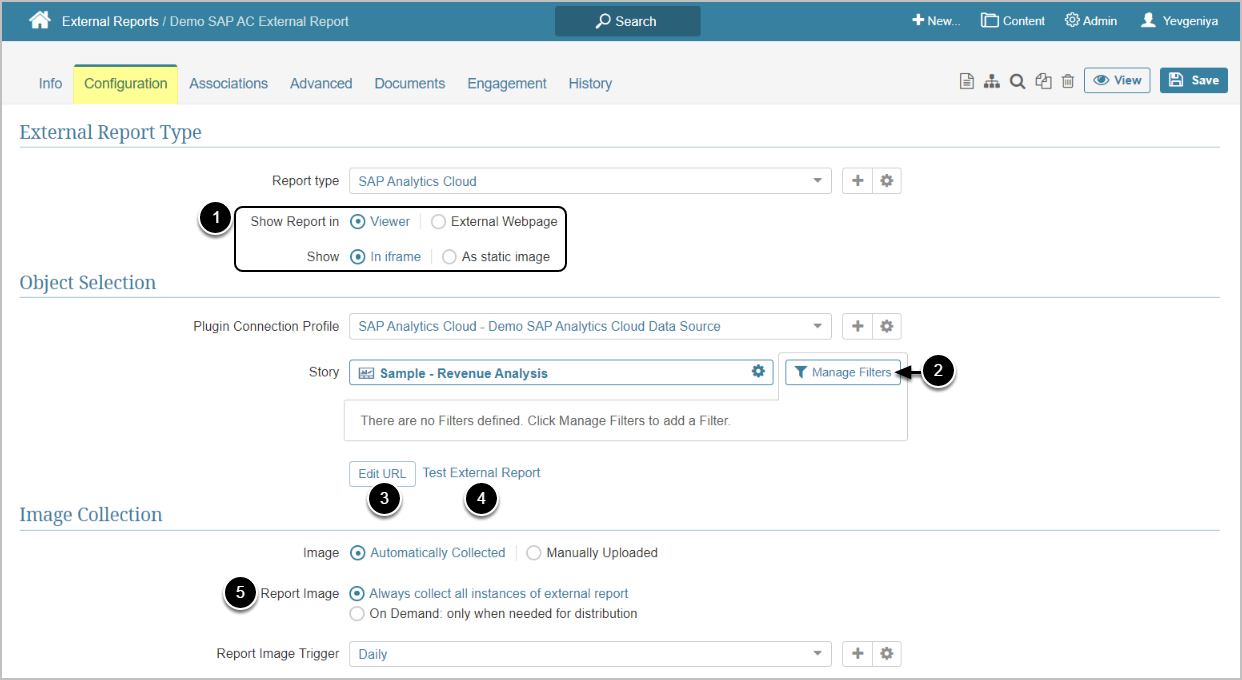Select On Demand report image option

click(357, 614)
